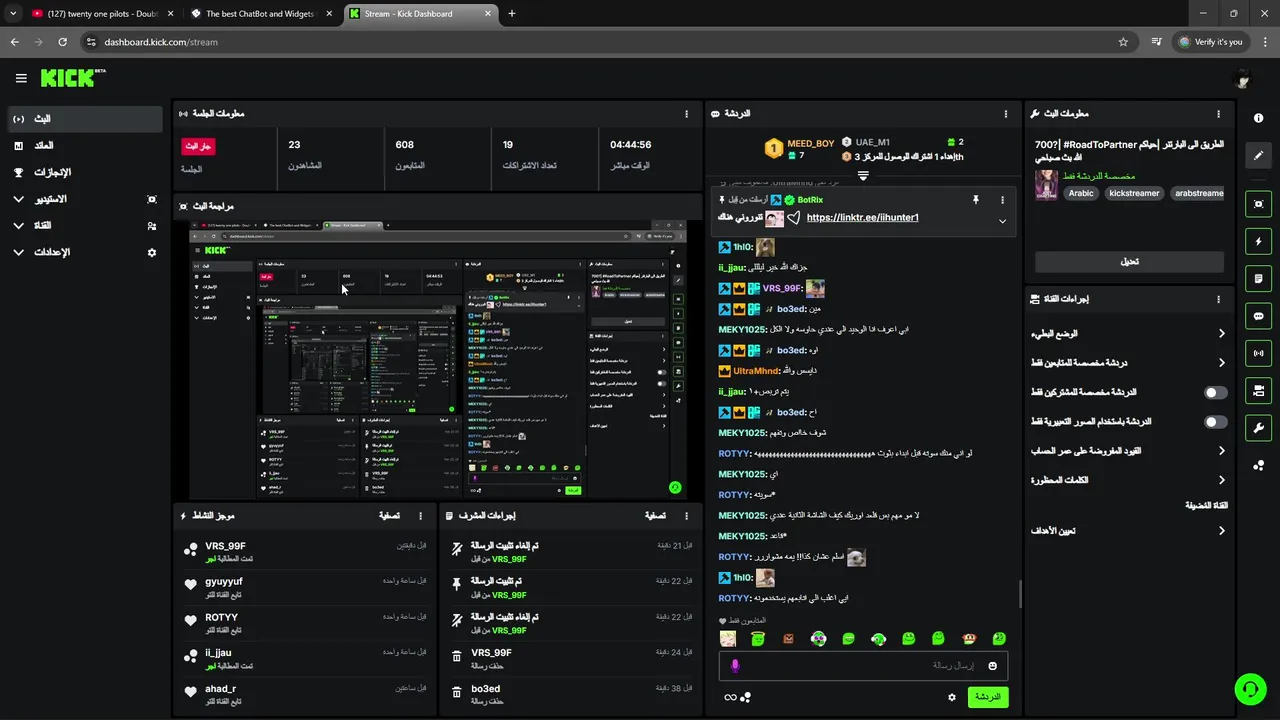Viewport: 1280px width, 720px height.
Task: Switch to best ChatBot and Widgets tab
Action: 260,14
